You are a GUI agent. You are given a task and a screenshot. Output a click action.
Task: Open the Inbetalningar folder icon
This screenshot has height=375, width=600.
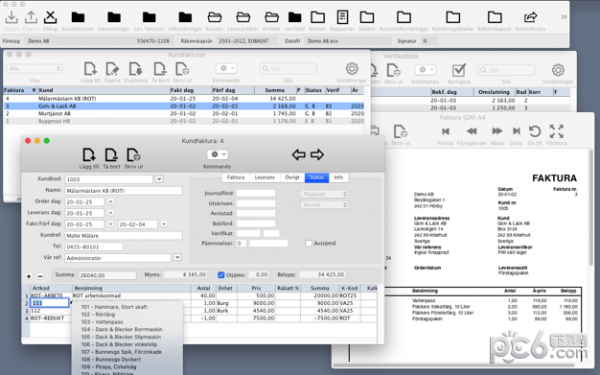(114, 17)
